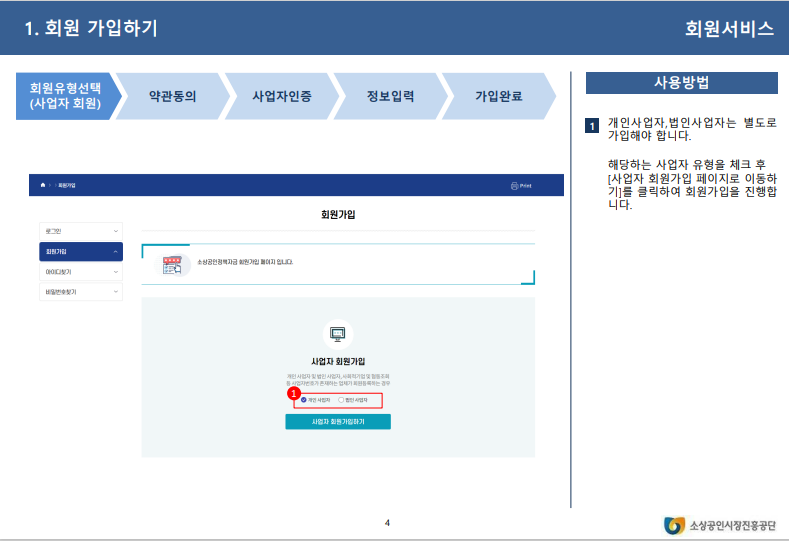Click the 회원가입 breadcrumb link
789x541 pixels.
(x=66, y=186)
